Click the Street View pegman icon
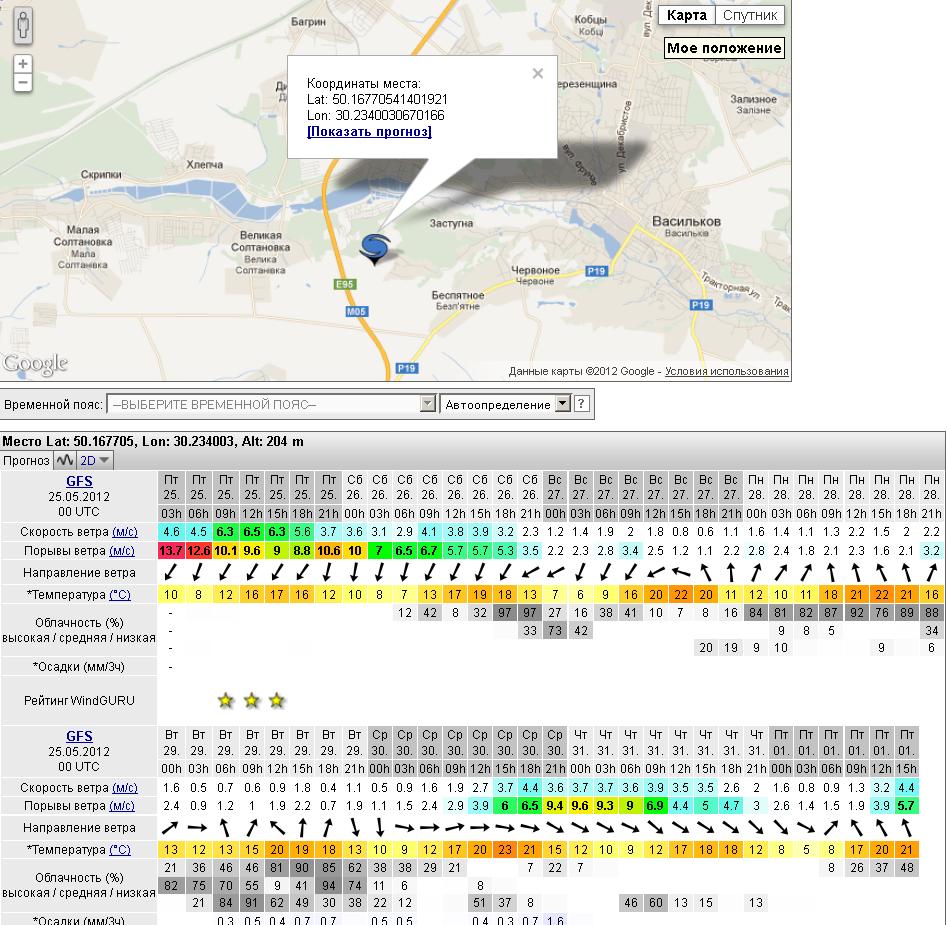Screen dimensions: 947x925 [x=23, y=26]
